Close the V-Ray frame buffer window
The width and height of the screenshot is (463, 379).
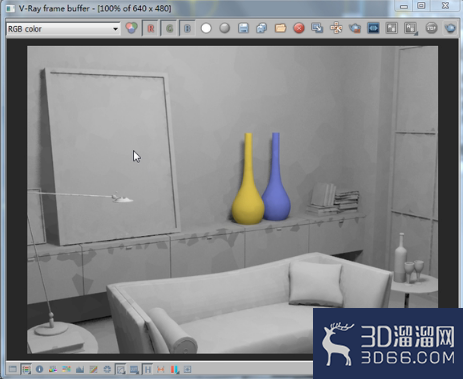[x=446, y=6]
